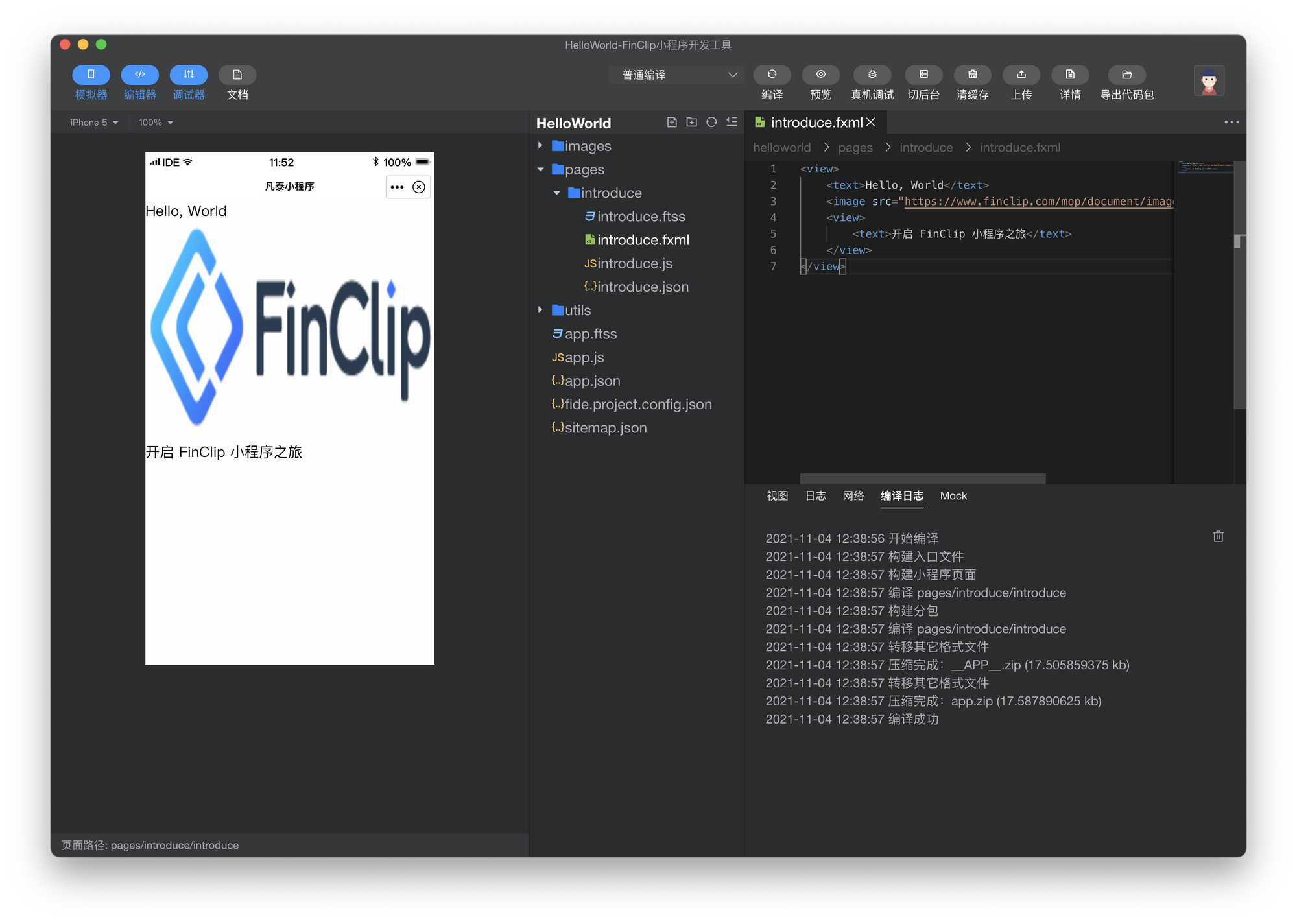Click introduce.fxml in the breadcrumb
This screenshot has height=924, width=1297.
pos(1019,147)
